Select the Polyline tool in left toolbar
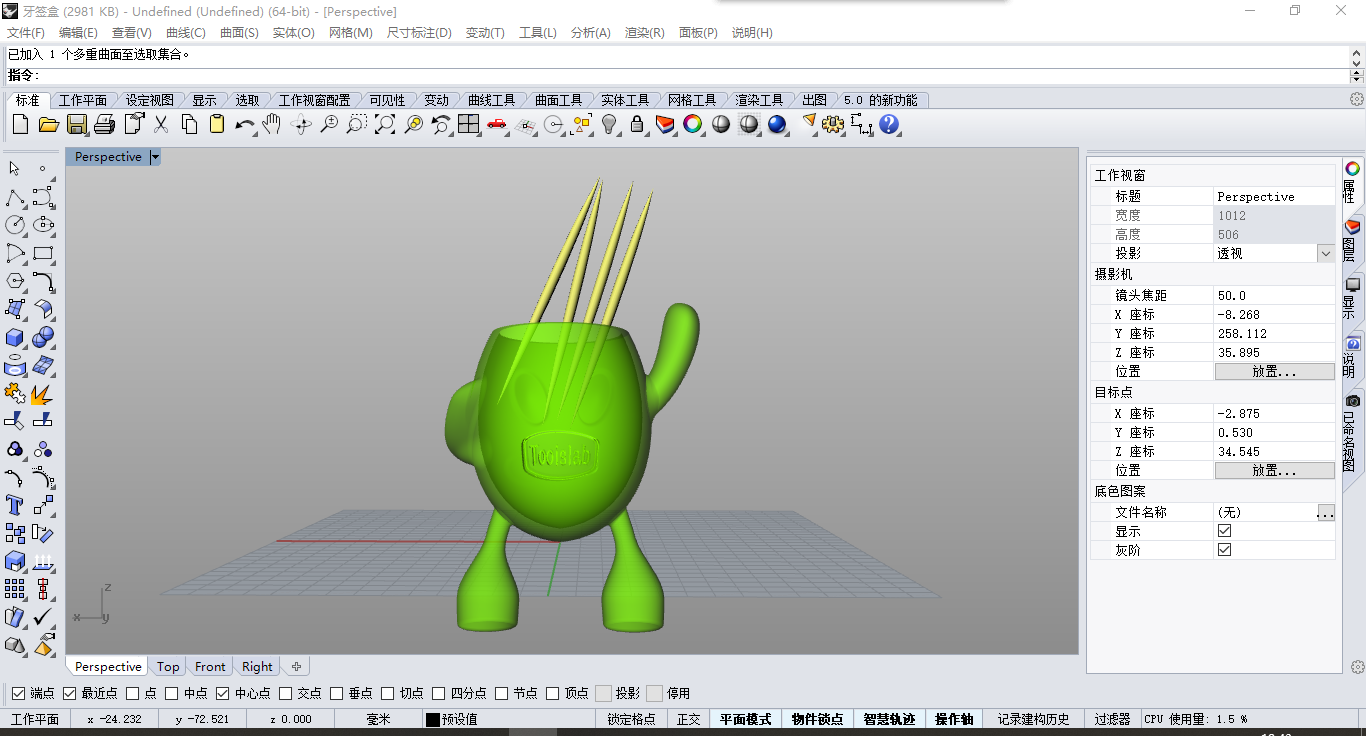 (x=15, y=197)
